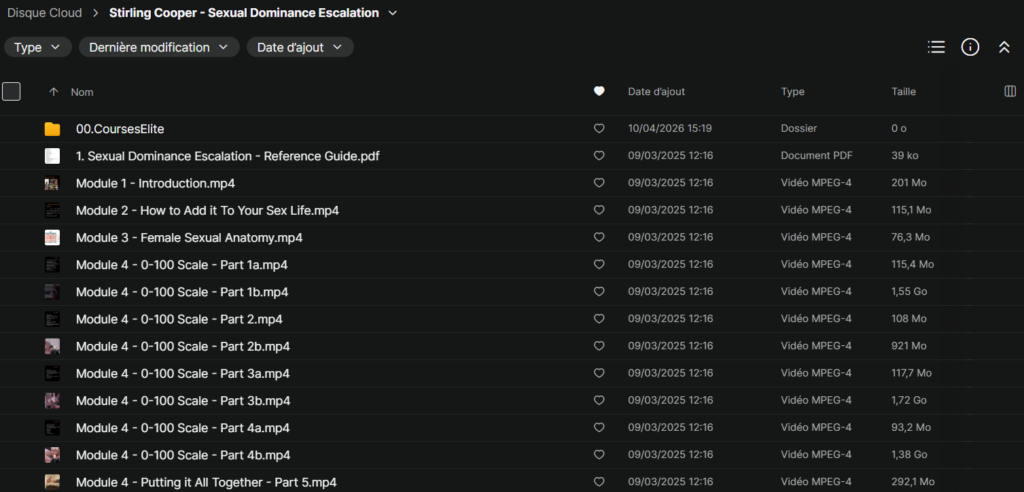Click thumbnail of Module 4 Part 3a video

(52, 373)
